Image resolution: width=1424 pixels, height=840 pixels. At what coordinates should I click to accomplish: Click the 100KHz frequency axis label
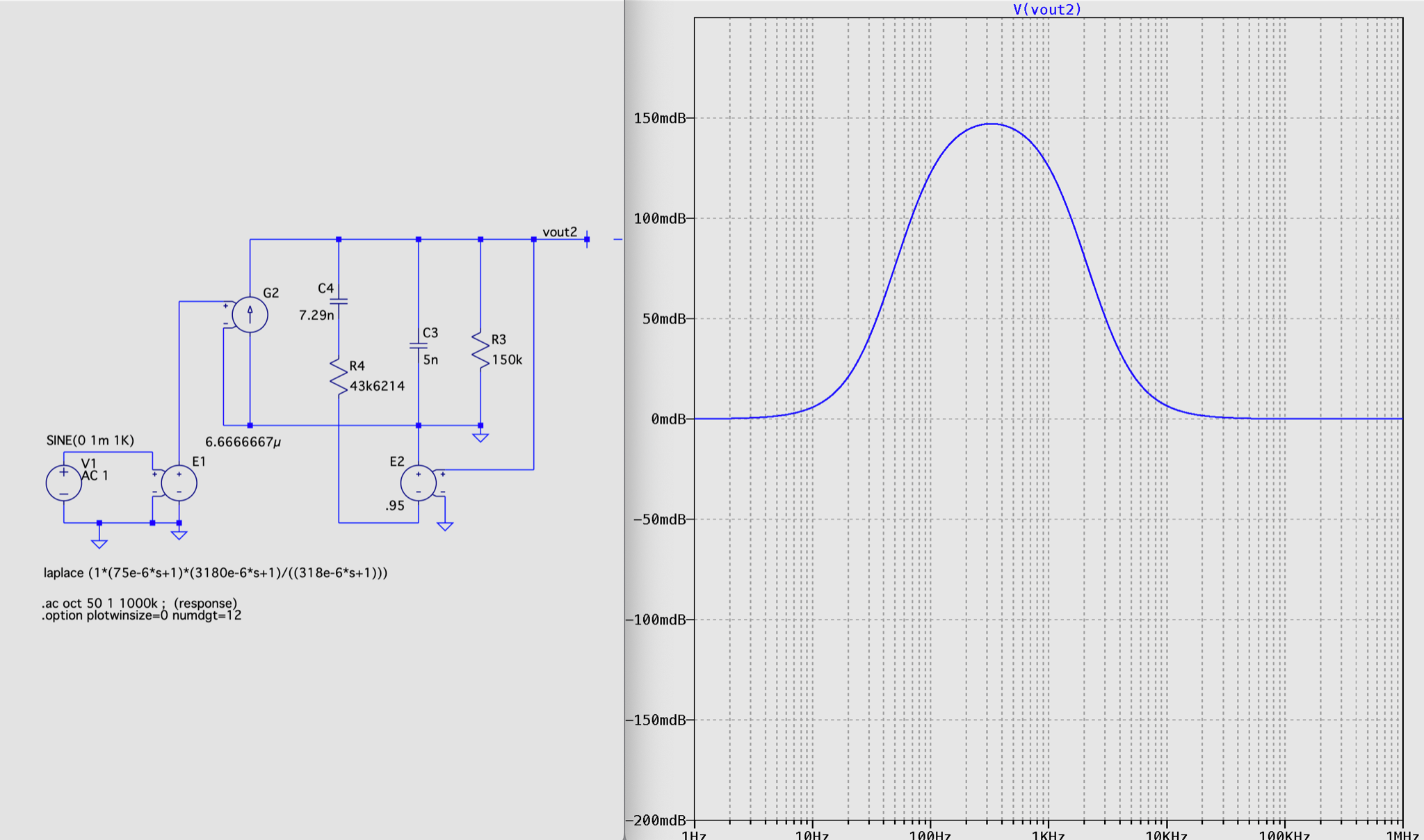pyautogui.click(x=1284, y=834)
